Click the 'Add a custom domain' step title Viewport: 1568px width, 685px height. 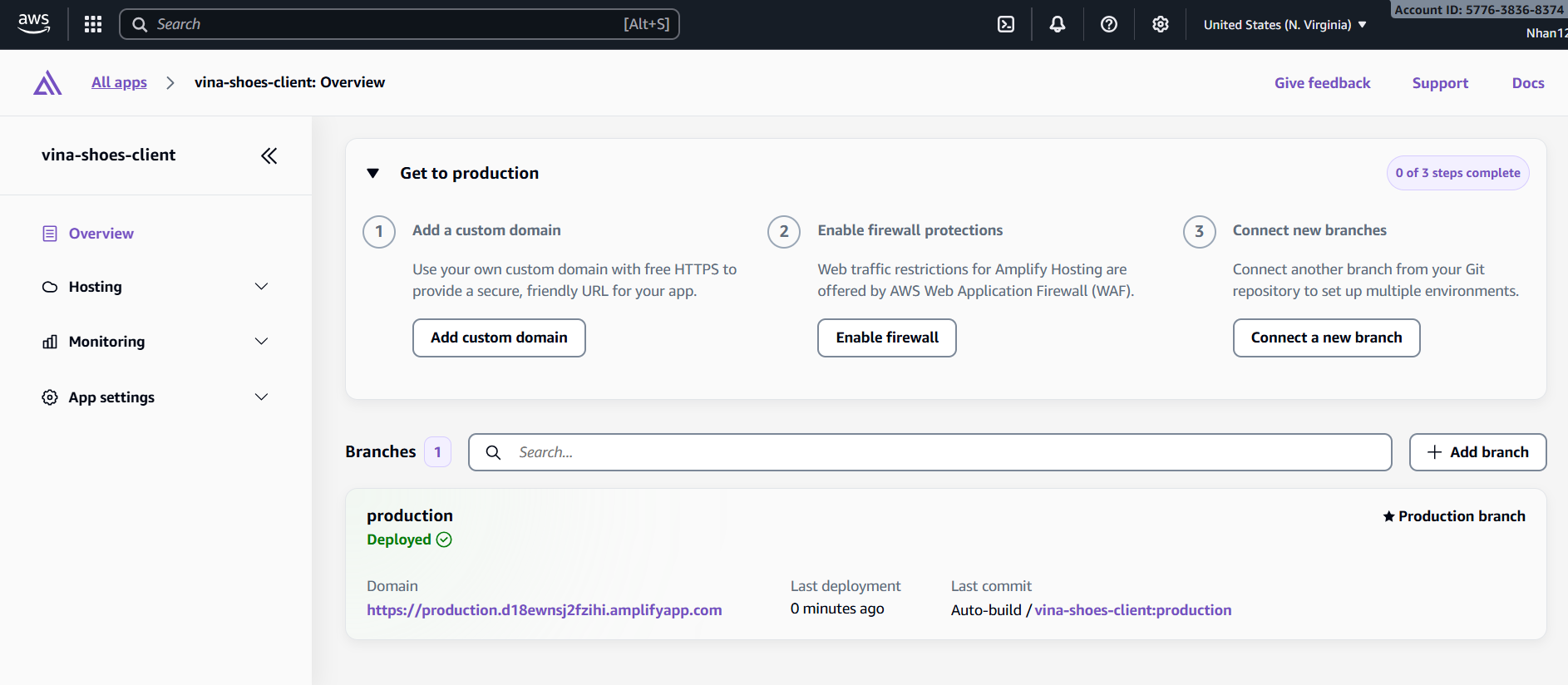[x=486, y=230]
